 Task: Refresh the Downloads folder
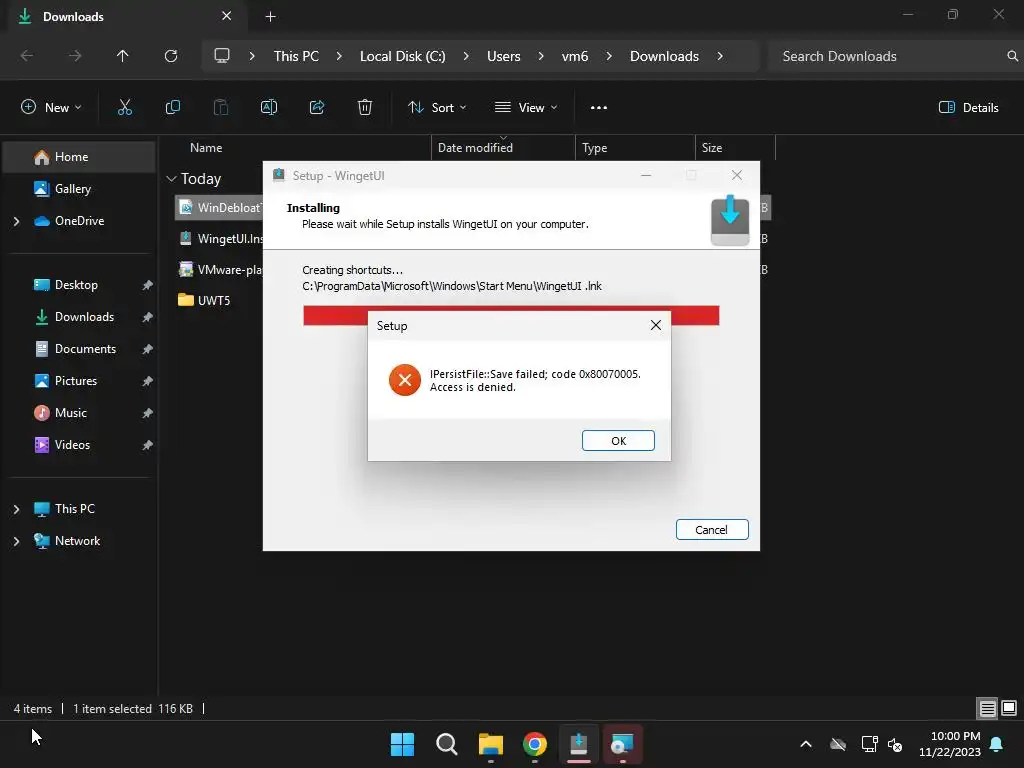pyautogui.click(x=171, y=56)
